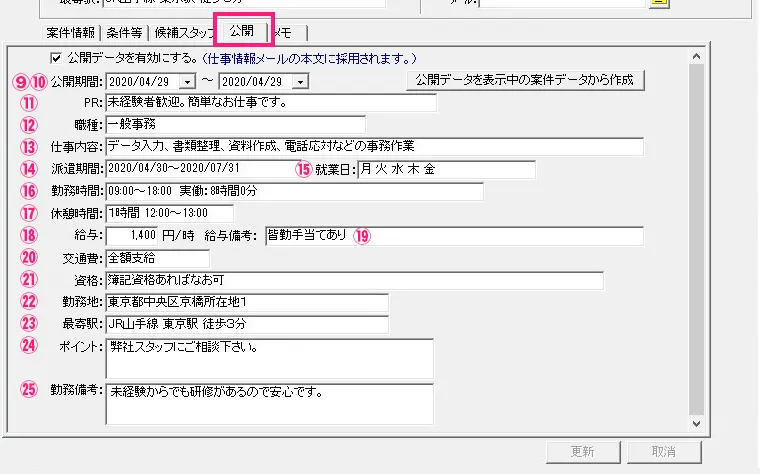
Task: Click the 給与 amount field showing 1,400
Action: (132, 236)
